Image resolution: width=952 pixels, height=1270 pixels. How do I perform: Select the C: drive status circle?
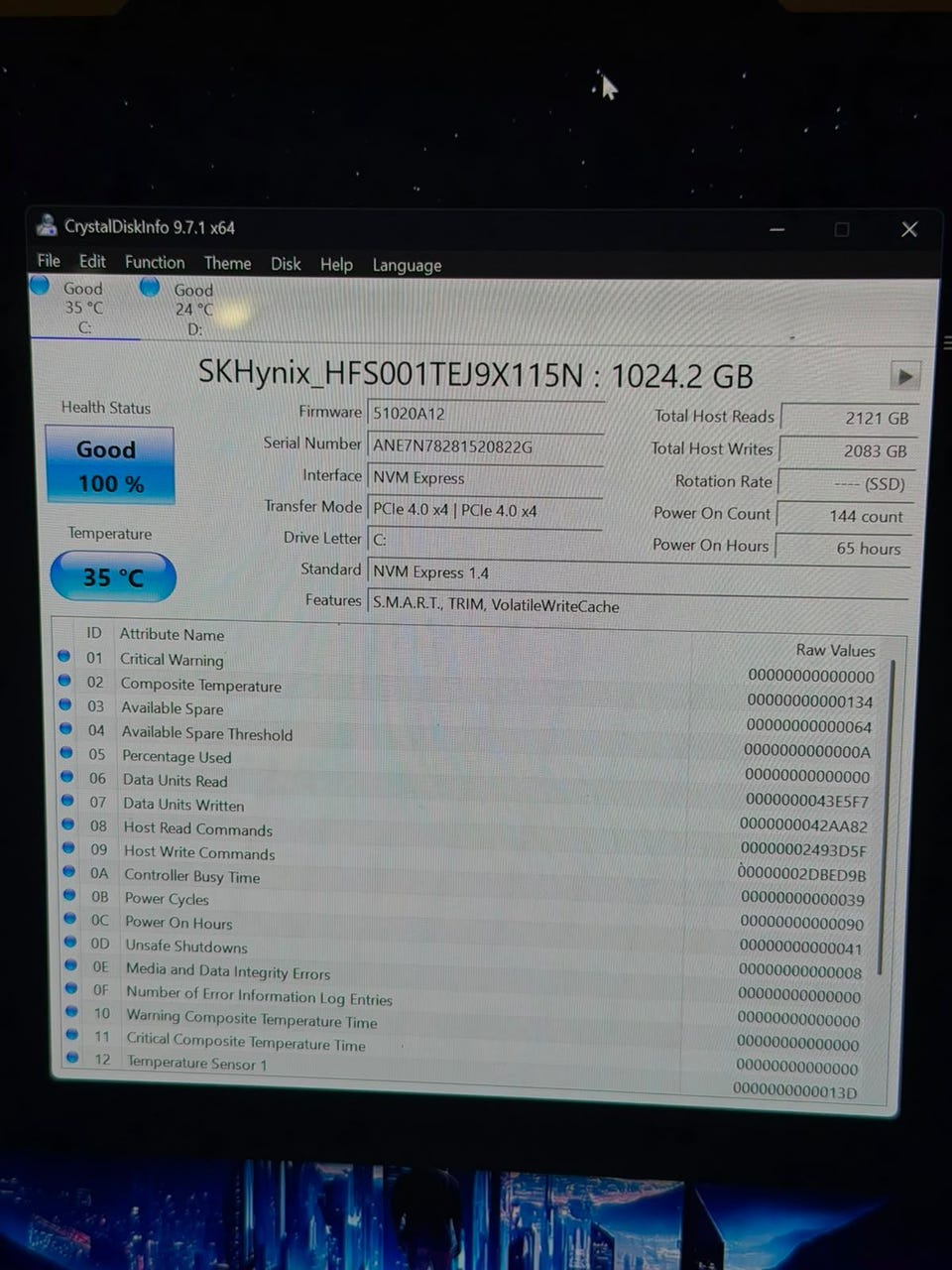[40, 286]
